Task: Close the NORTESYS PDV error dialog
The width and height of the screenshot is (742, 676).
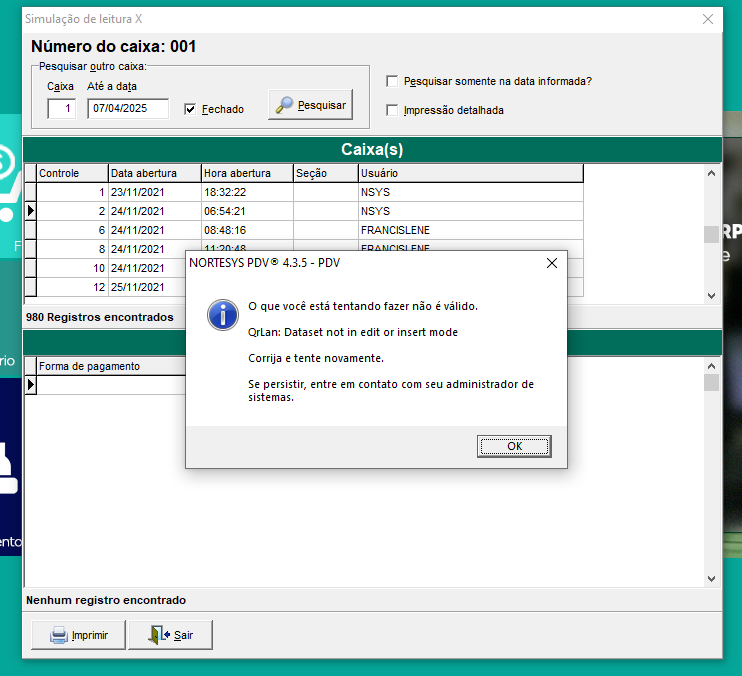Action: tap(551, 264)
